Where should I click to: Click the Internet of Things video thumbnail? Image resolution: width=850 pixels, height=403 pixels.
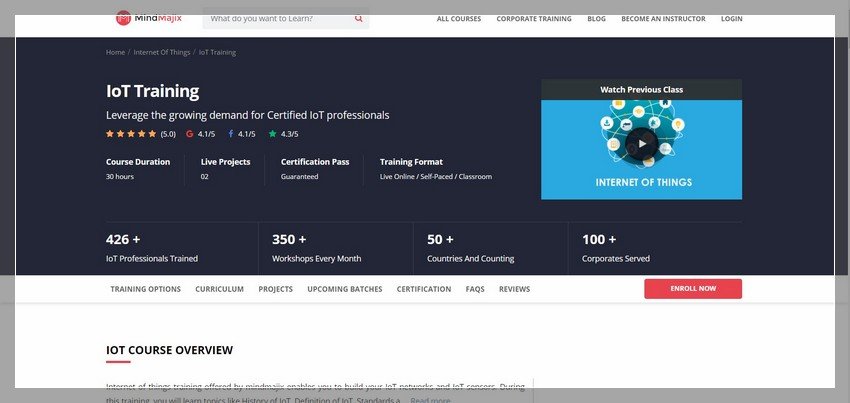pyautogui.click(x=641, y=150)
